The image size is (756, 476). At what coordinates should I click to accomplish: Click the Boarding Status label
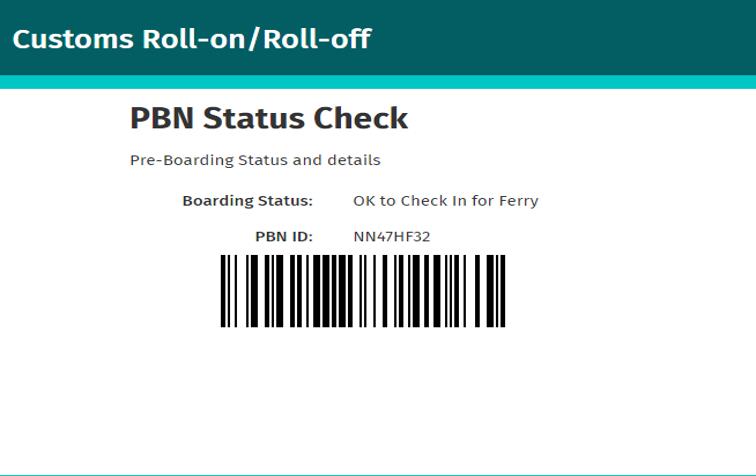pos(247,201)
